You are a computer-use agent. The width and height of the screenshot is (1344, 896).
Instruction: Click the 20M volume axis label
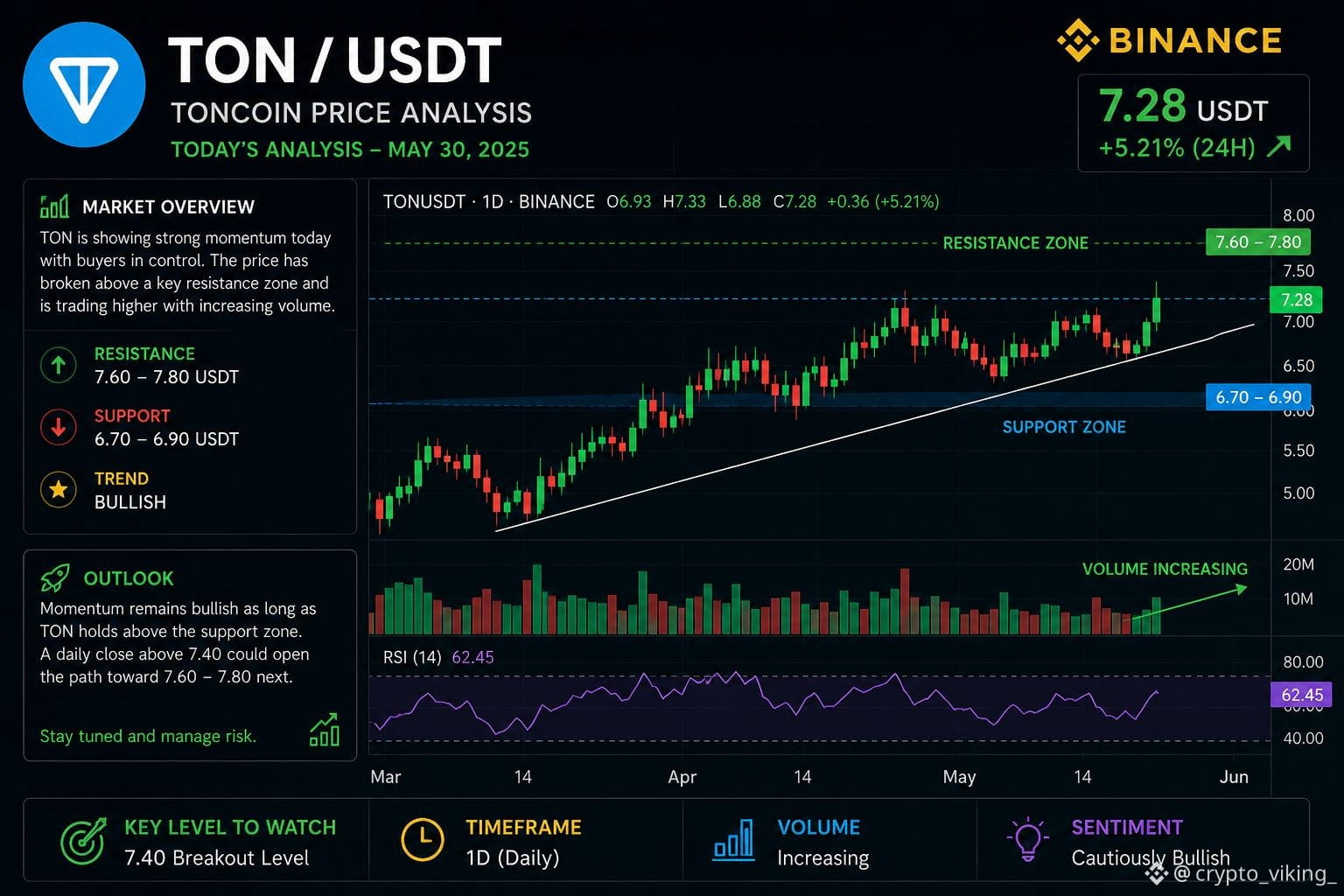point(1298,564)
